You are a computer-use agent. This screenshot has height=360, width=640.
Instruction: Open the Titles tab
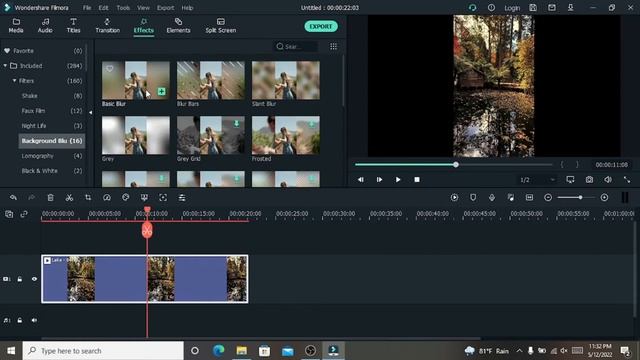click(73, 25)
